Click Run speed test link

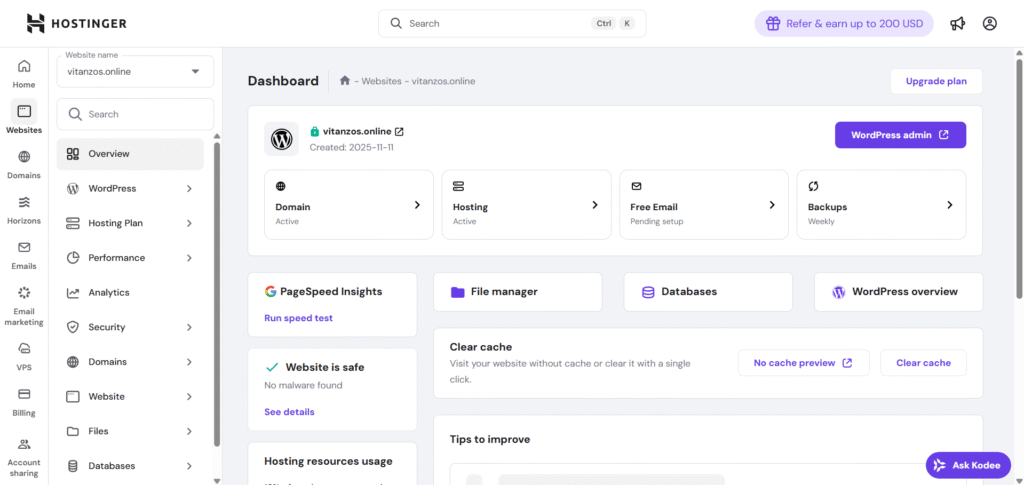tap(298, 318)
